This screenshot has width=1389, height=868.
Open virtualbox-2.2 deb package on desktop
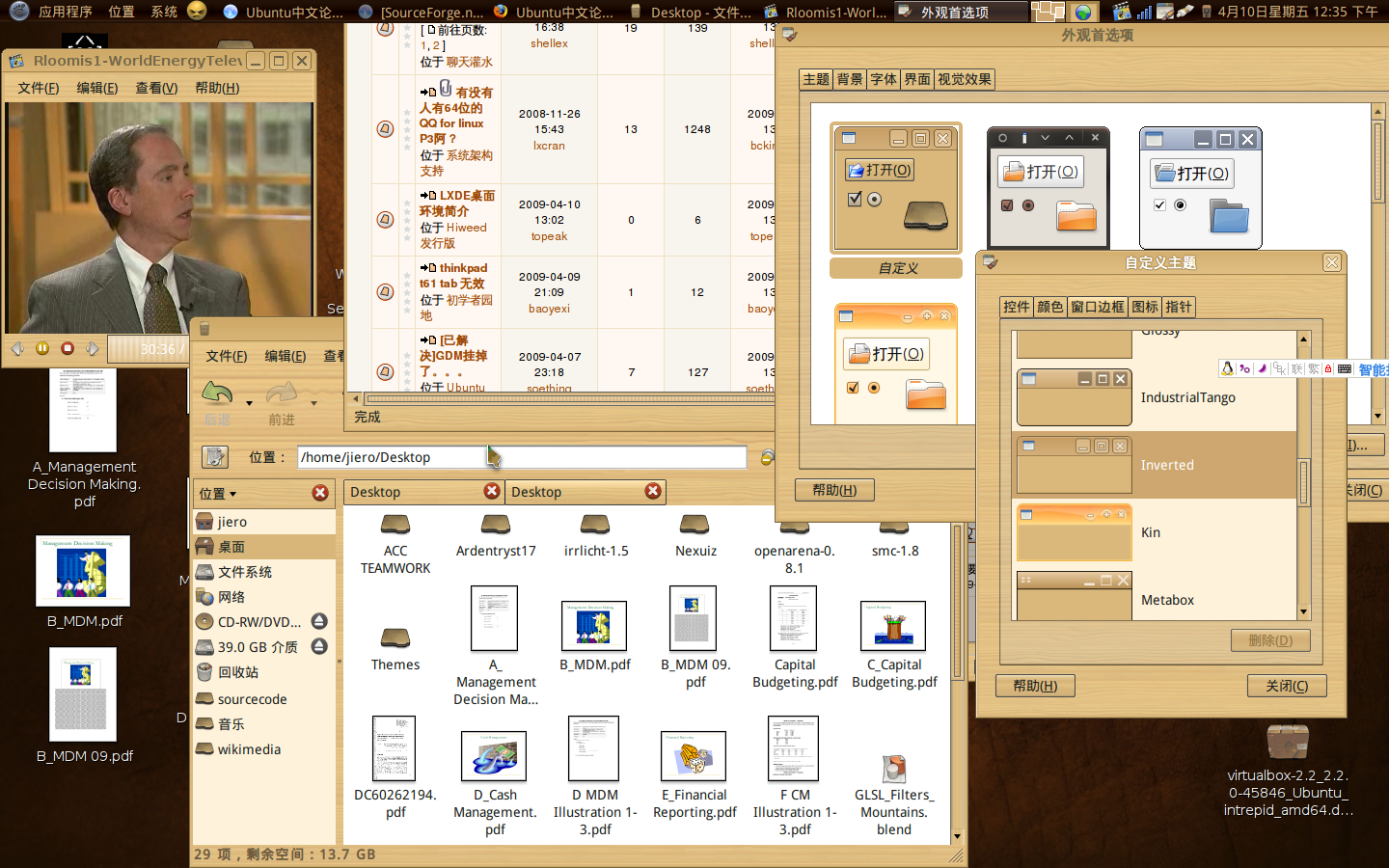point(1288,741)
